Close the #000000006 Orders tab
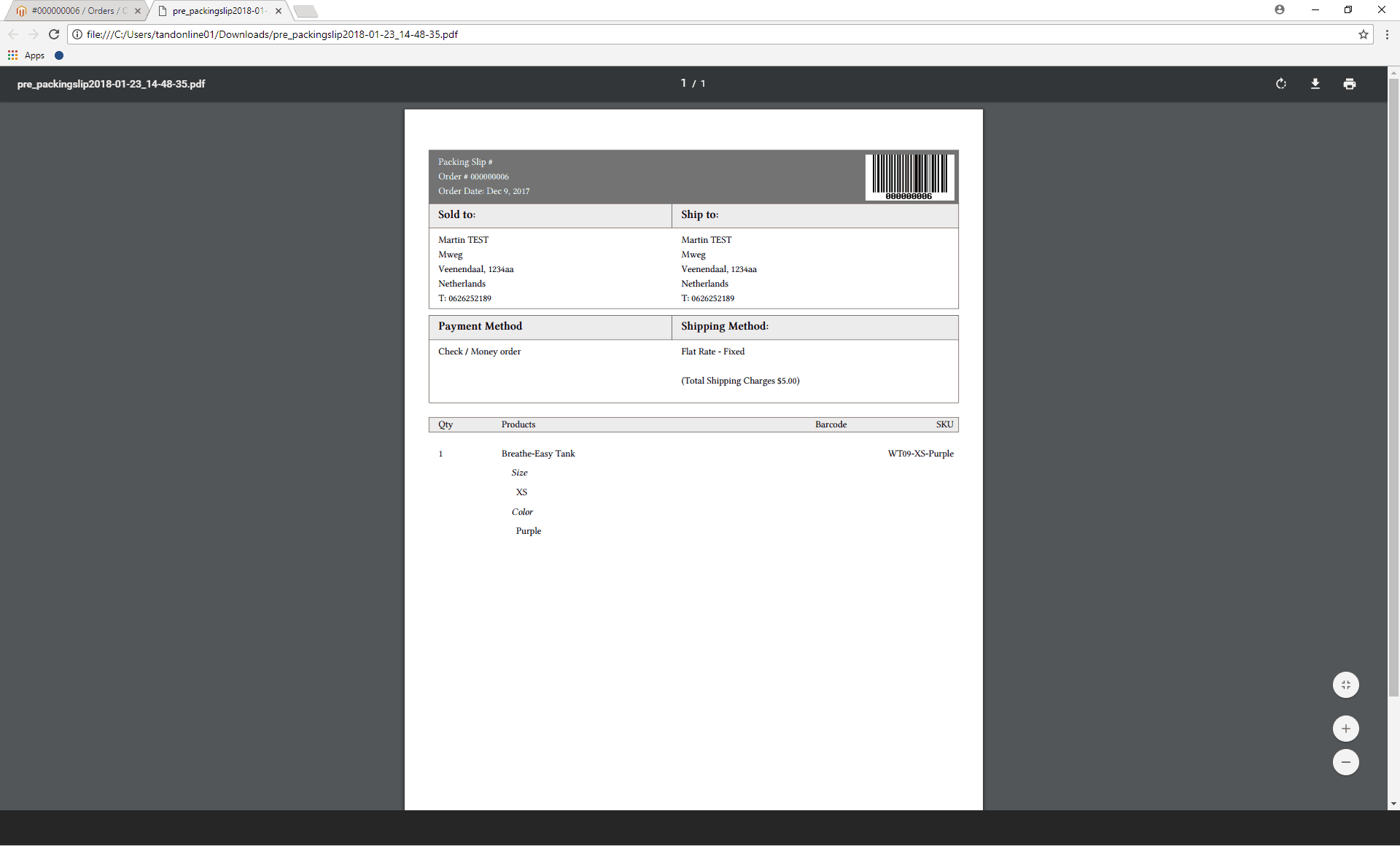Image resolution: width=1400 pixels, height=846 pixels. pos(138,11)
